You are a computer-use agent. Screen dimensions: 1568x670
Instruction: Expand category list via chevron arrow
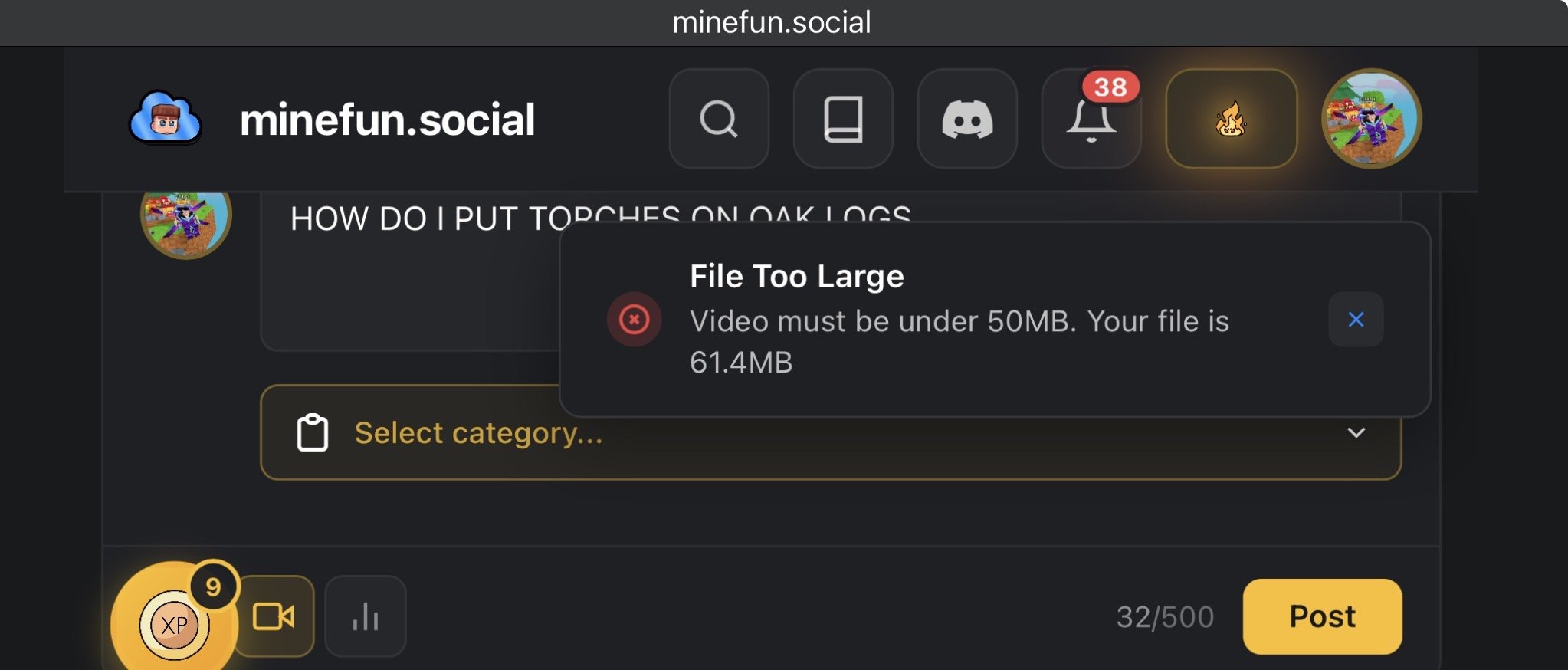[x=1356, y=433]
